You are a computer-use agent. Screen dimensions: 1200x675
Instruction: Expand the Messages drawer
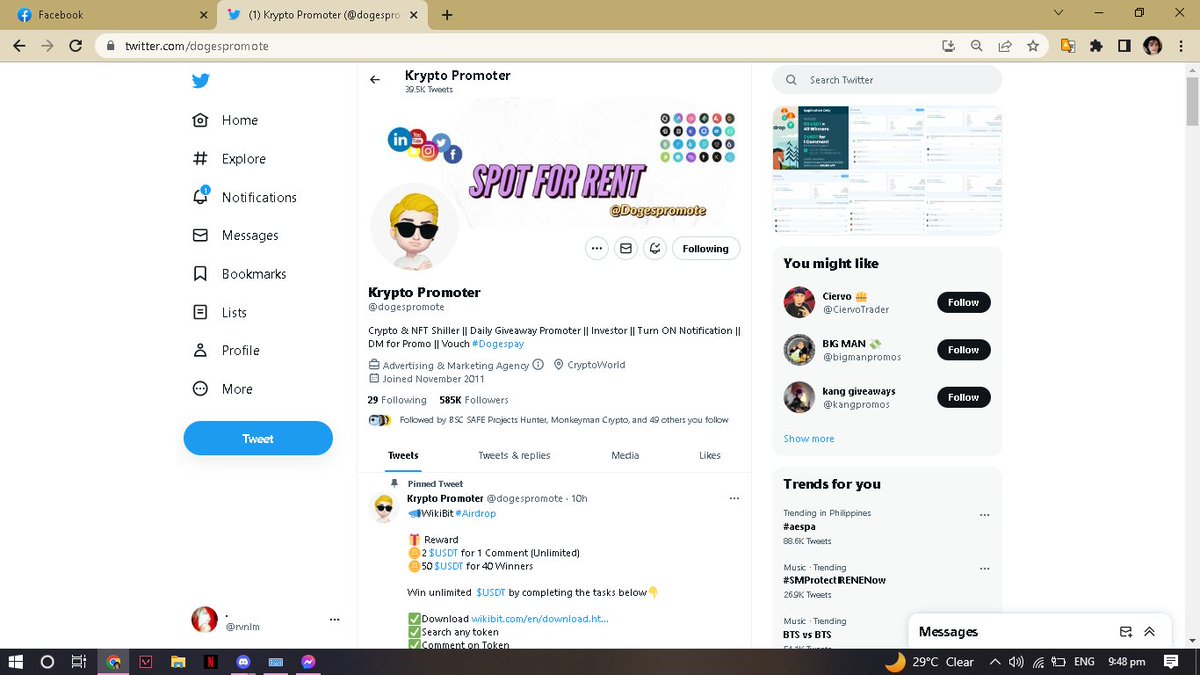1150,632
